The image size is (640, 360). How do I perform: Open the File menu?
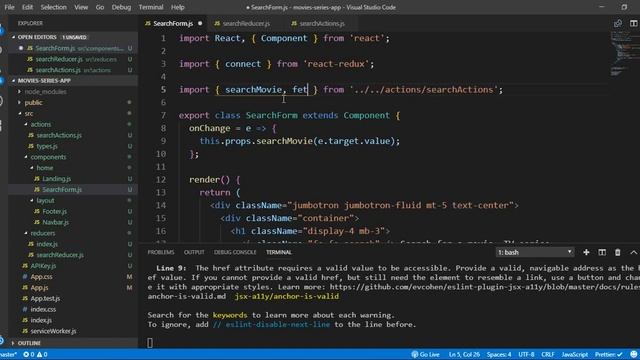point(9,7)
